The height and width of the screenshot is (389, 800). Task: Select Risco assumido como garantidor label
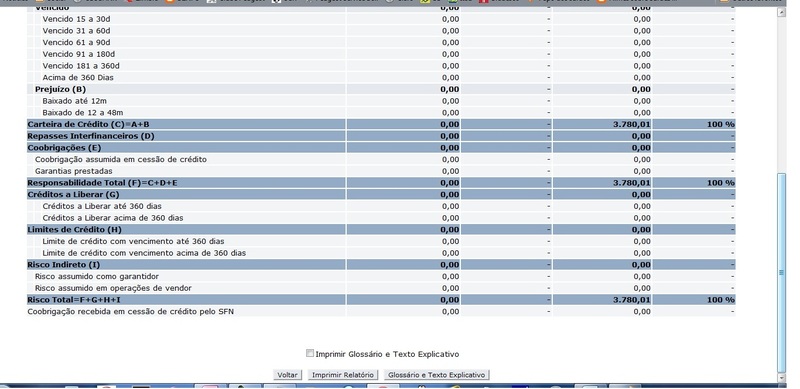[97, 277]
